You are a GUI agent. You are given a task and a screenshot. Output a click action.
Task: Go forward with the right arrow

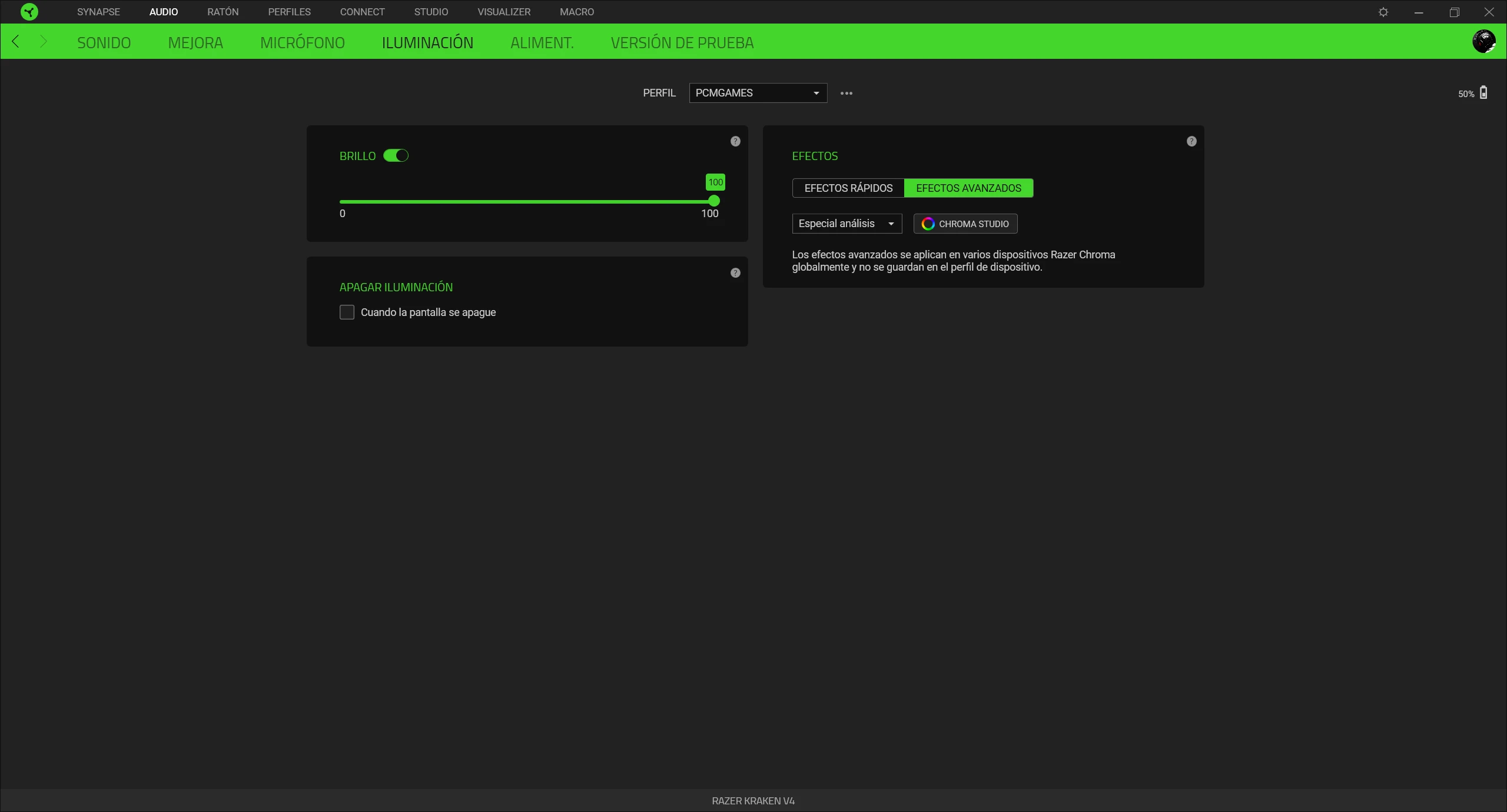(43, 41)
